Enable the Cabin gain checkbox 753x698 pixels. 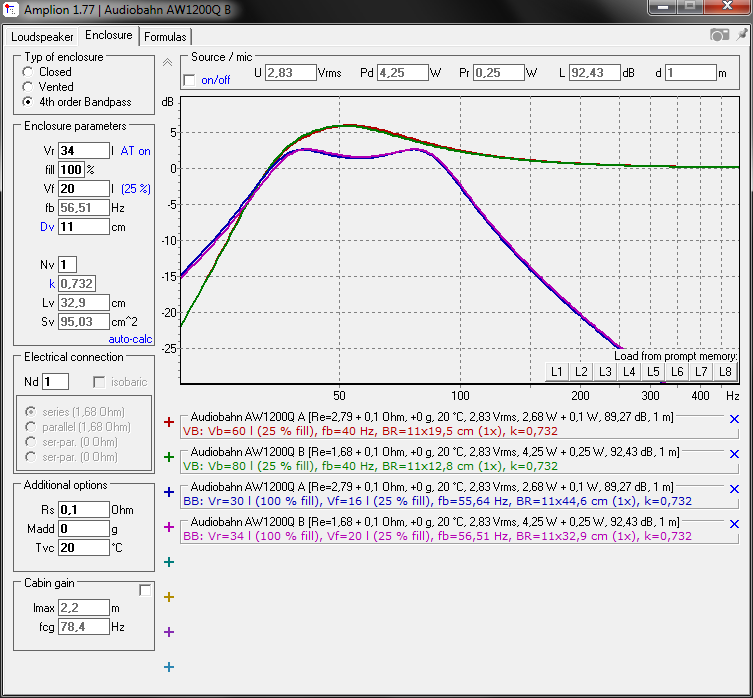145,590
